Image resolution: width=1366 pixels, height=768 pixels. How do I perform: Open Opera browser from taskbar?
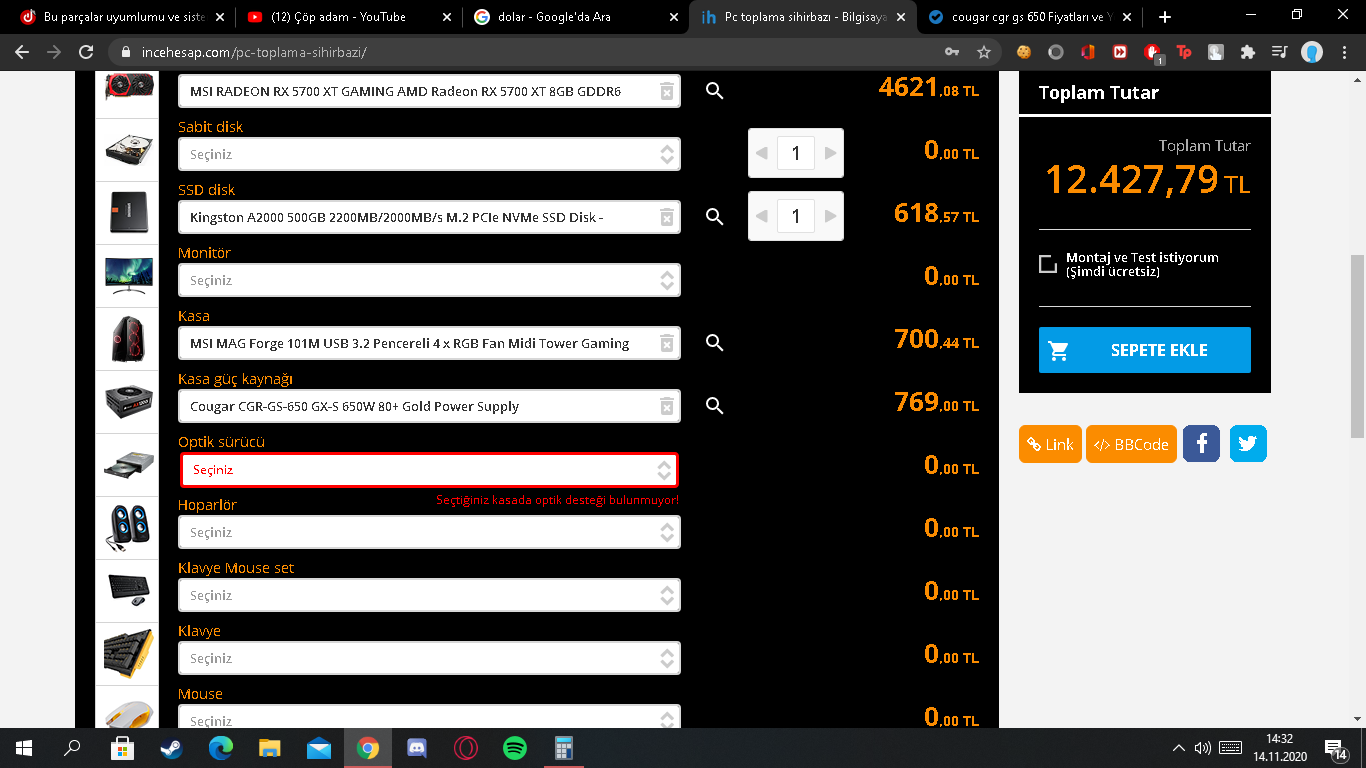466,747
